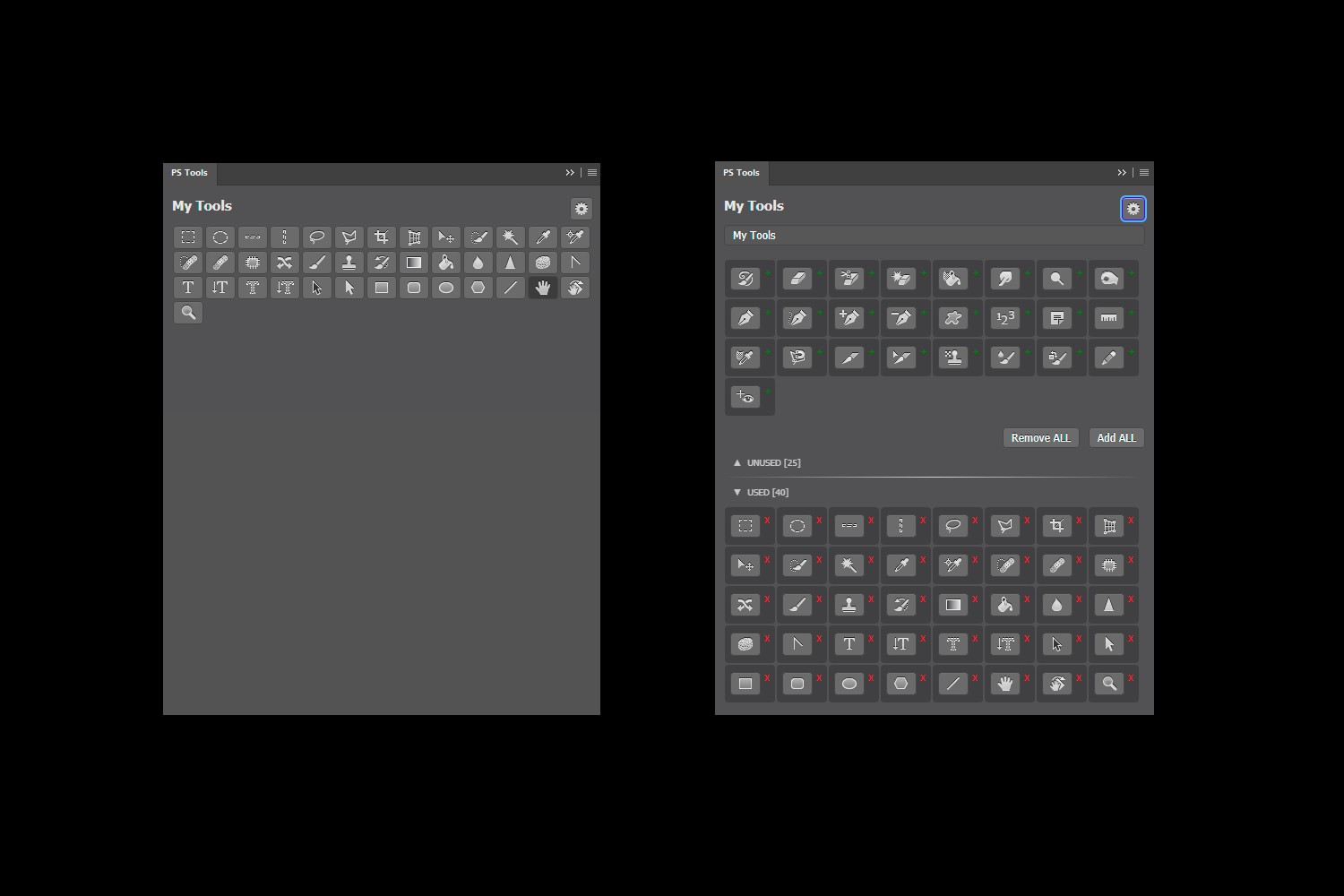Image resolution: width=1344 pixels, height=896 pixels.
Task: Select the Ruler tool icon
Action: click(1108, 317)
